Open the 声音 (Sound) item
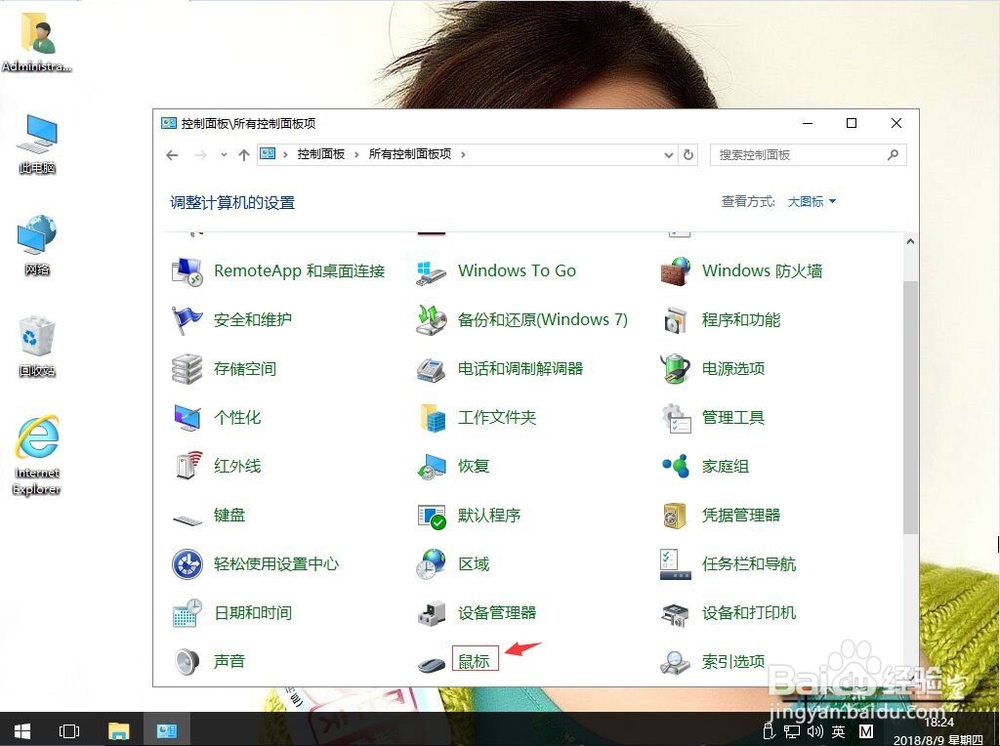The height and width of the screenshot is (746, 1000). 230,660
